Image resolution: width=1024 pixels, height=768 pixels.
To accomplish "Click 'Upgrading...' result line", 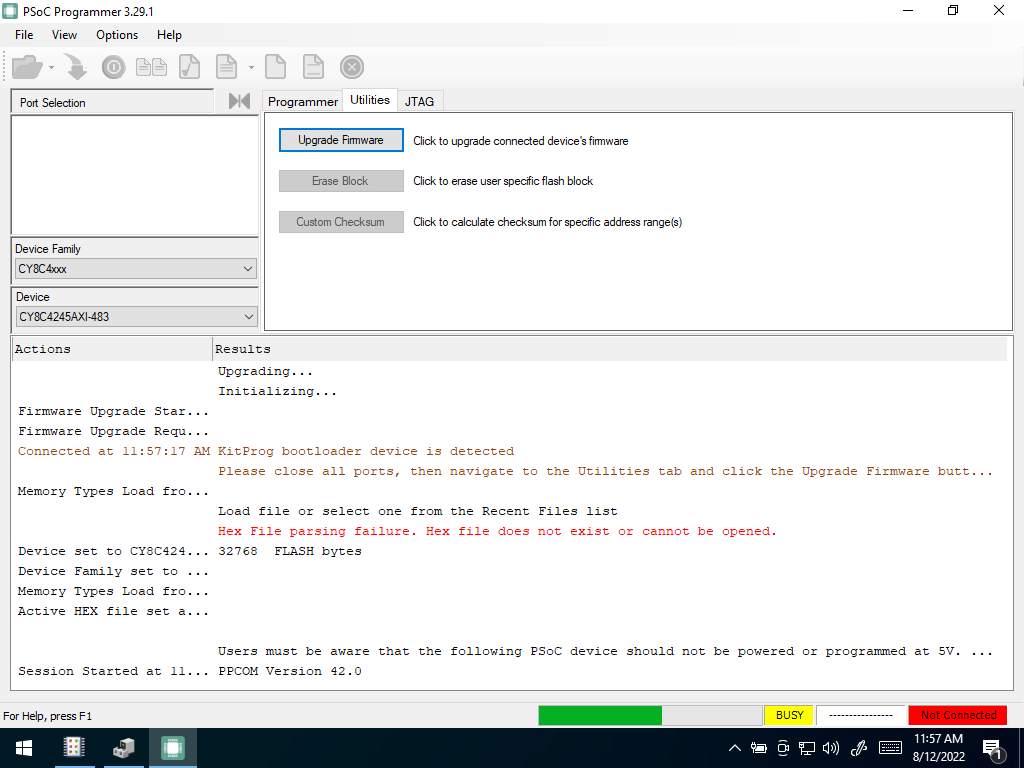I will 265,372.
